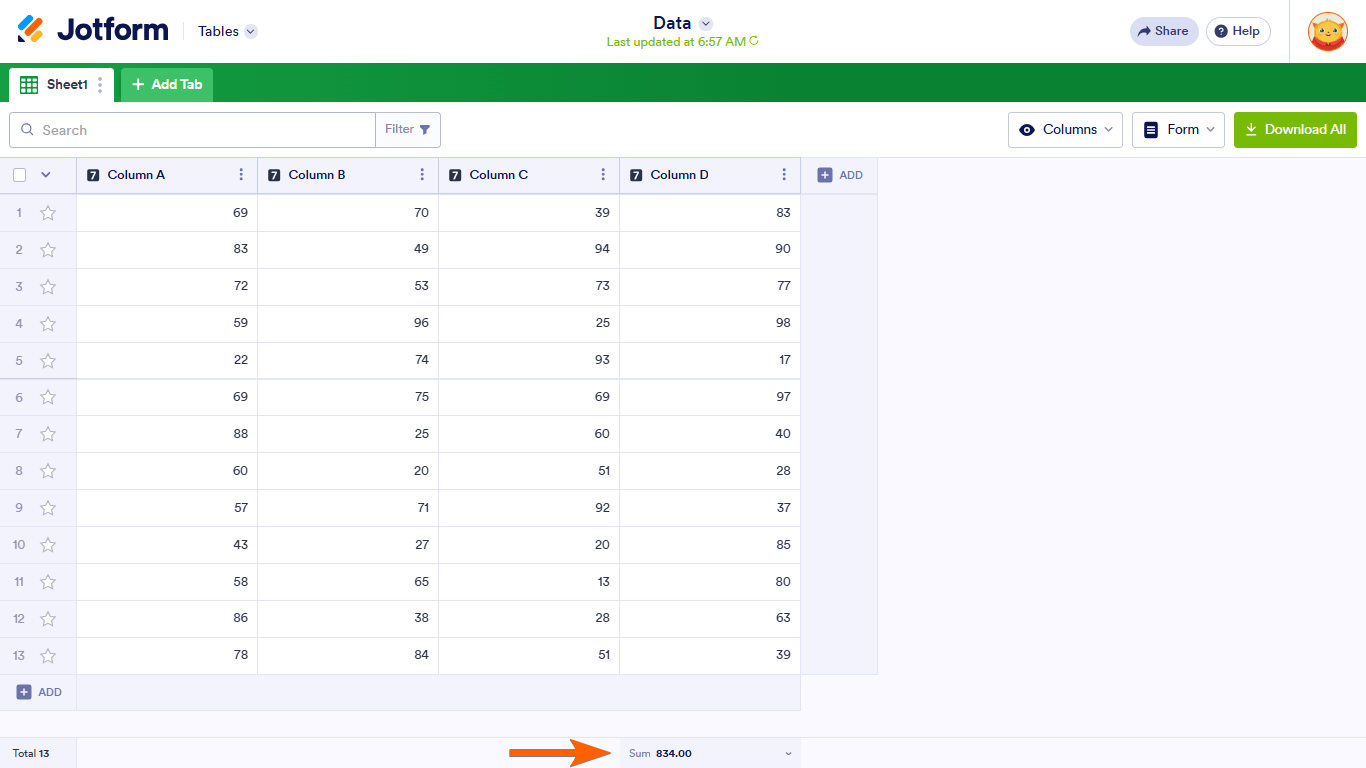This screenshot has height=768, width=1366.
Task: Click the plus ADD column icon
Action: click(825, 175)
